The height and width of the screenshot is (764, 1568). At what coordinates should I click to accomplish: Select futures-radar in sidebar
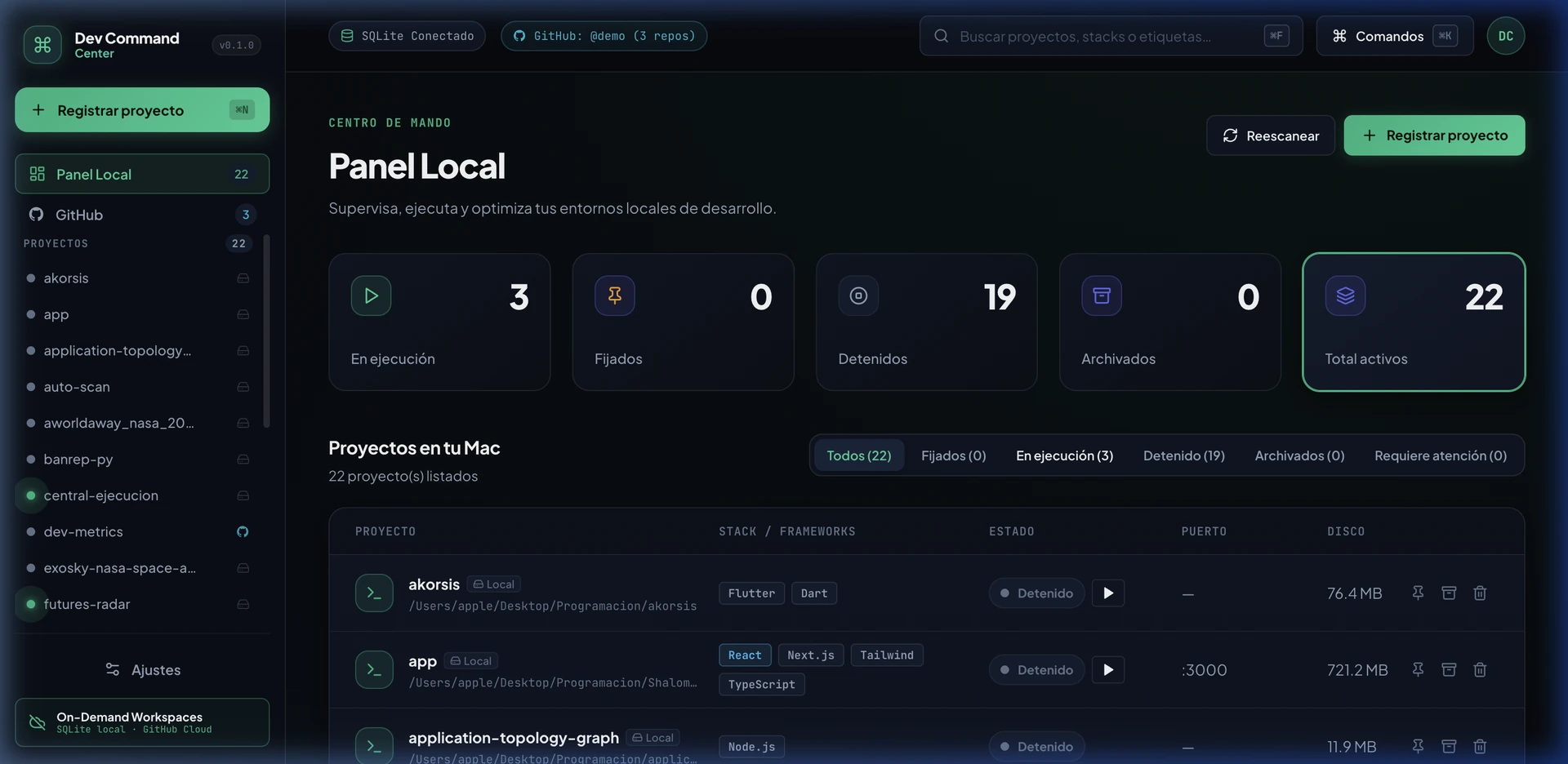[x=139, y=604]
